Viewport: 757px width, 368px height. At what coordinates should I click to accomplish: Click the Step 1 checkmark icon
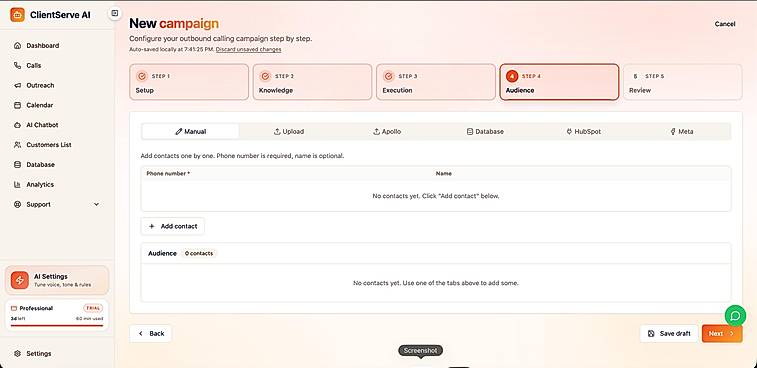point(142,76)
